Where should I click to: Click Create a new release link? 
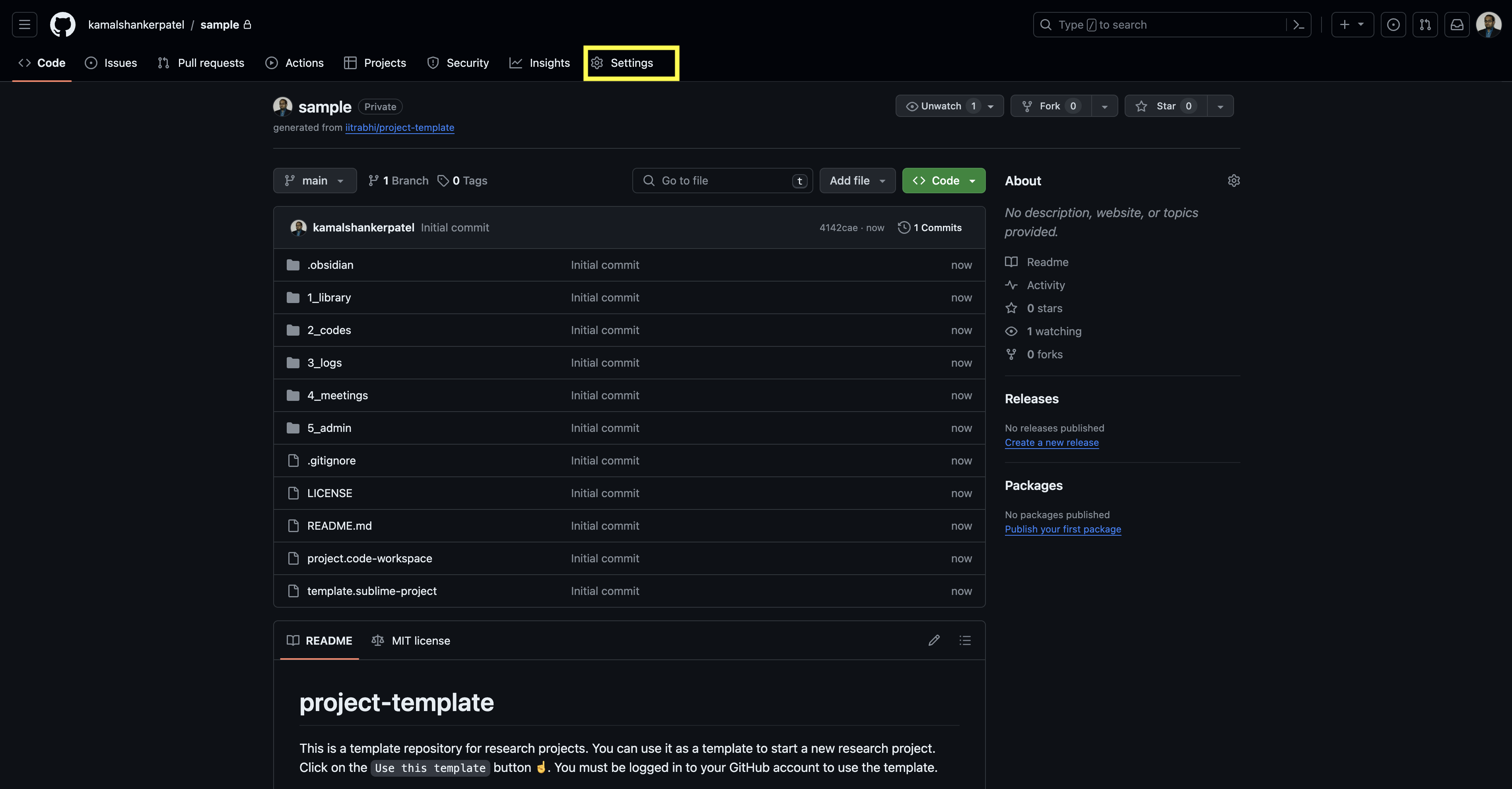(x=1051, y=443)
